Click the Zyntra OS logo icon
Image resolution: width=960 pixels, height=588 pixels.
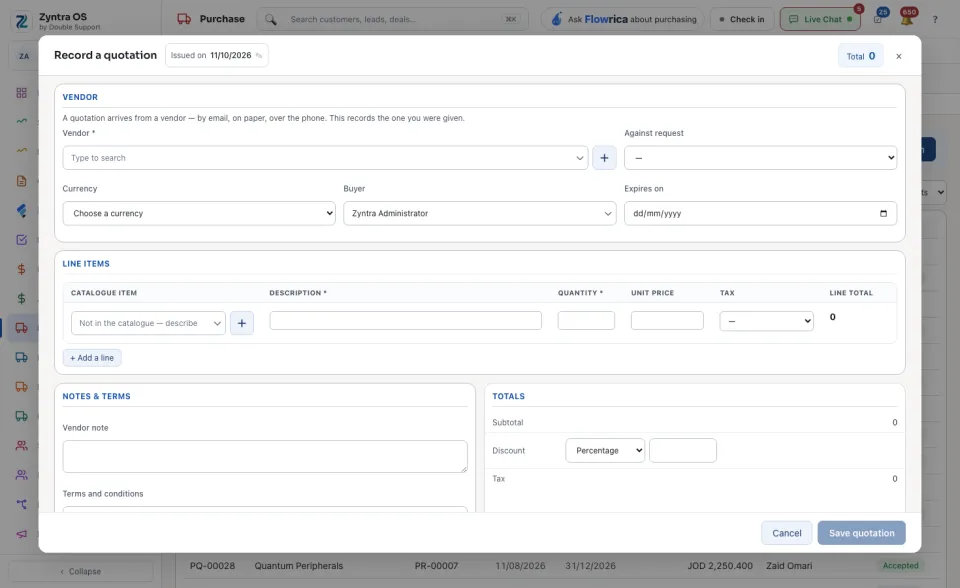(22, 21)
